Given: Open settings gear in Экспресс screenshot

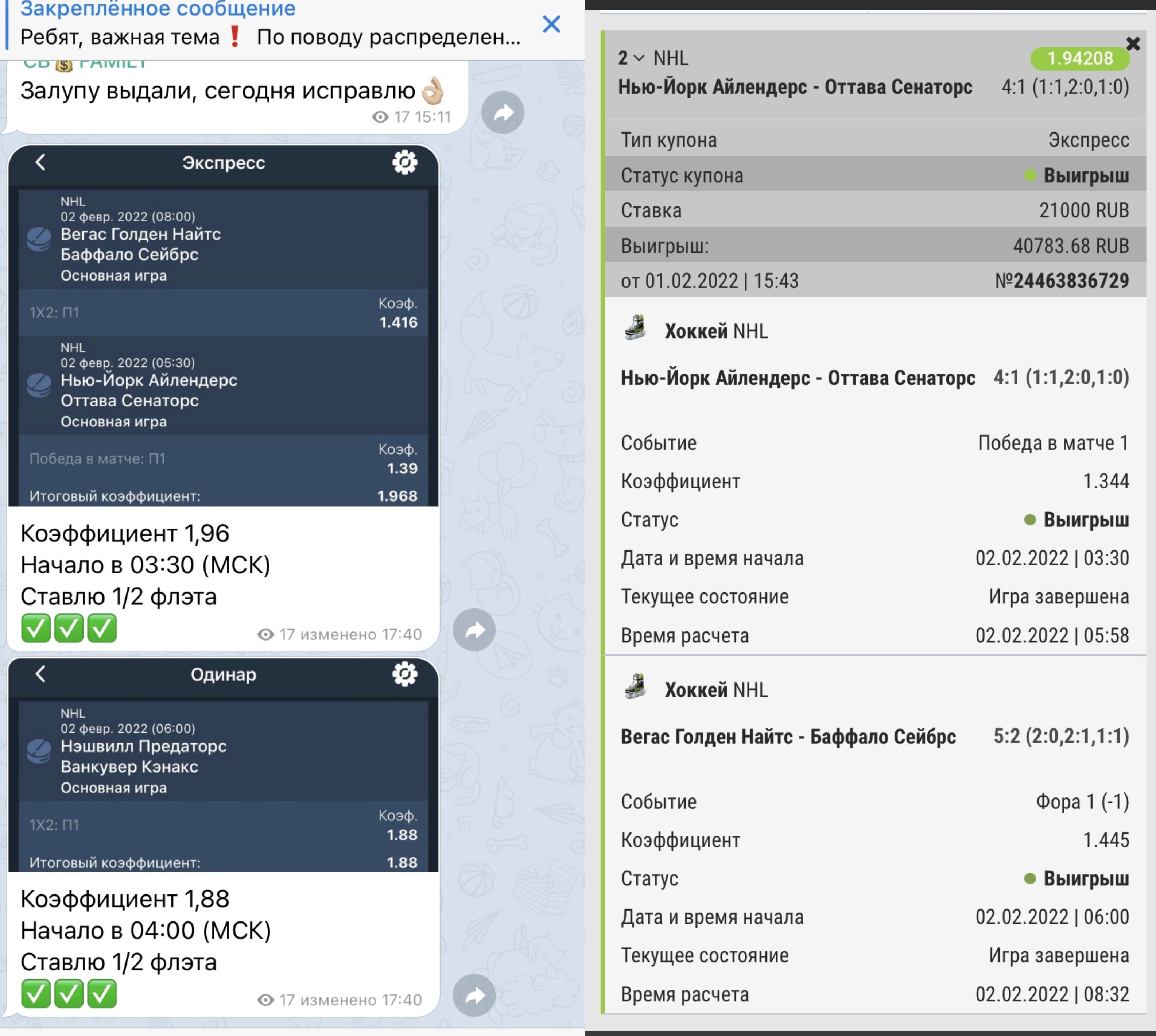Looking at the screenshot, I should point(404,162).
